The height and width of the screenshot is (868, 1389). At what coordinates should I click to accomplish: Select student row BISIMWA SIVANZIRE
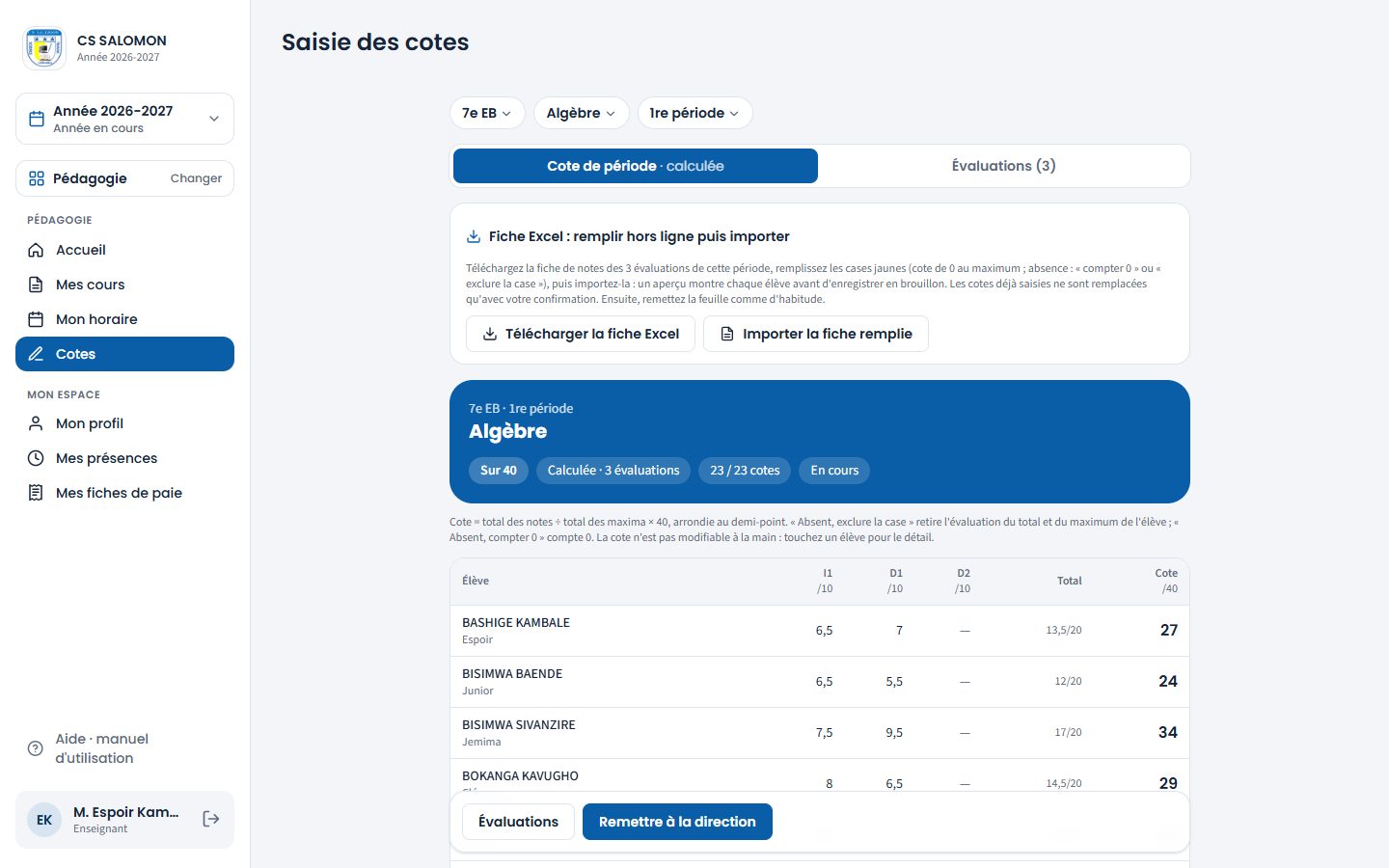pyautogui.click(x=820, y=733)
